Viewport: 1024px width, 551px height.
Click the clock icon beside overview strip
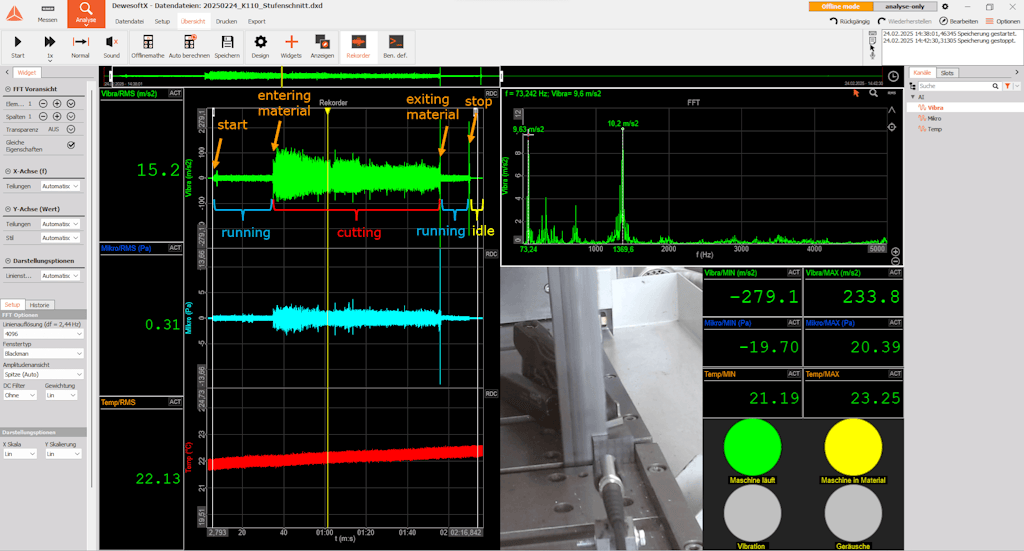[893, 76]
